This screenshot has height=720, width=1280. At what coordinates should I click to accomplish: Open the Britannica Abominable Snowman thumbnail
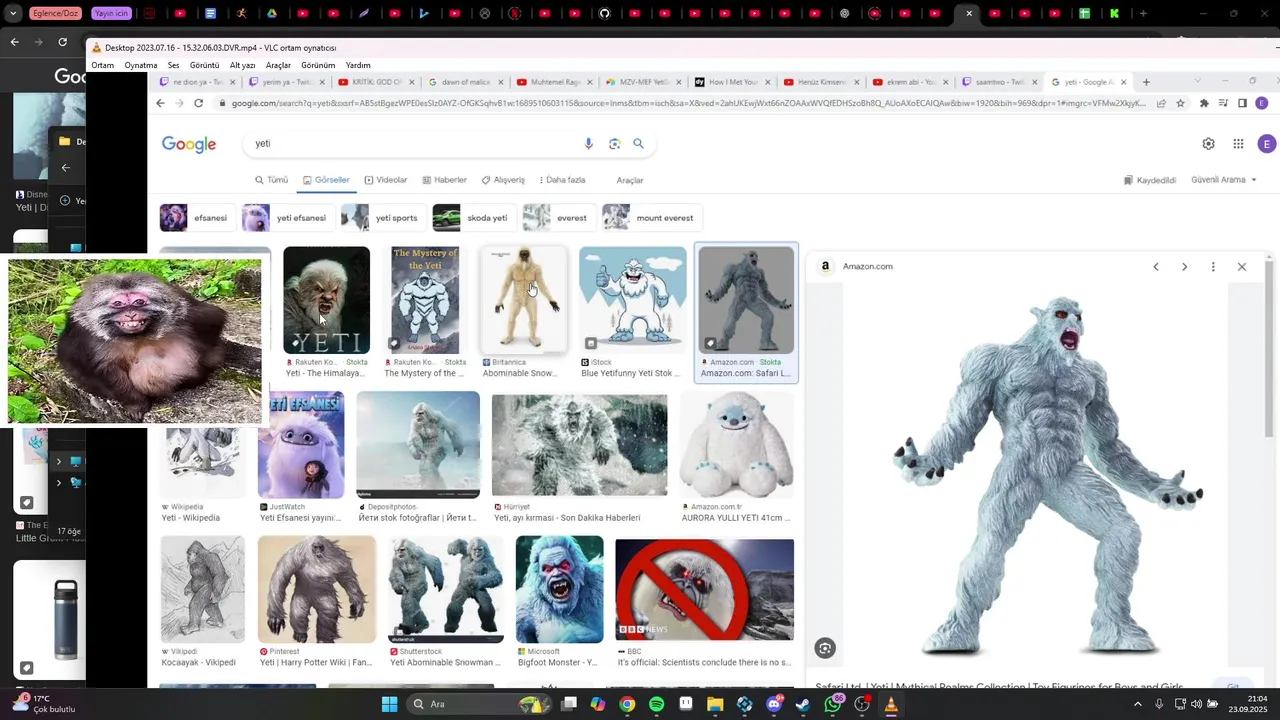(524, 300)
